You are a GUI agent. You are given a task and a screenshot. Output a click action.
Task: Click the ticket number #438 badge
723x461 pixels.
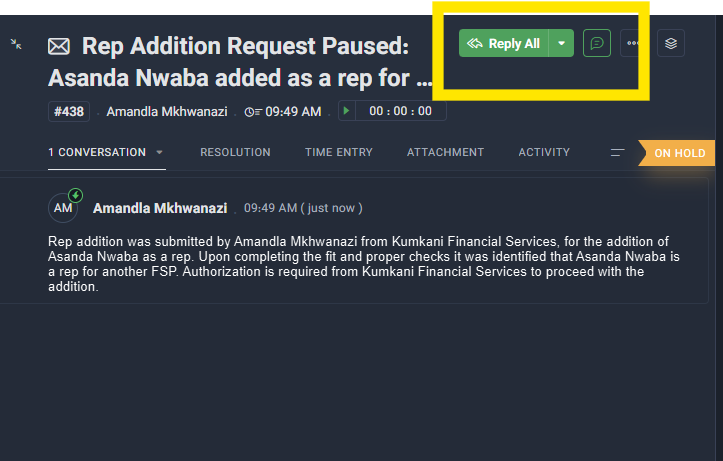point(69,112)
